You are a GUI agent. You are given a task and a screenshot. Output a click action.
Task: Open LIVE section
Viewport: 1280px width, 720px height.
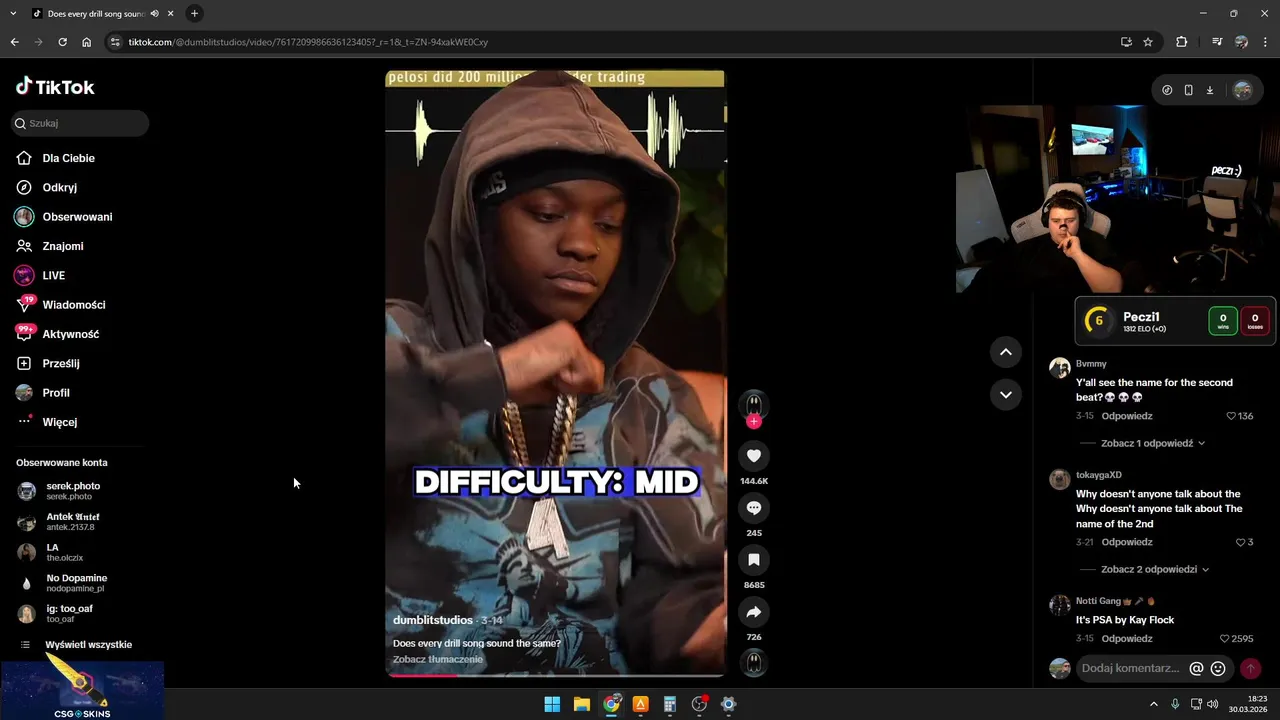pos(53,275)
